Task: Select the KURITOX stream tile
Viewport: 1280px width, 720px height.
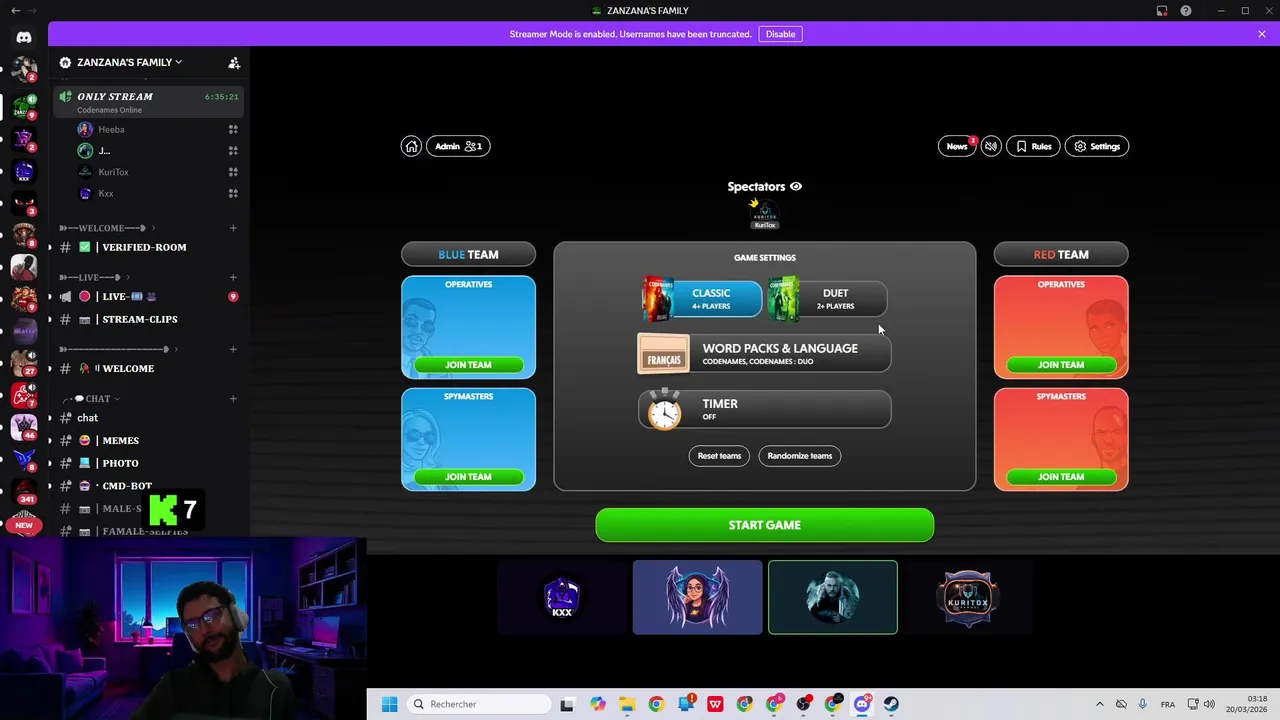Action: (x=968, y=597)
